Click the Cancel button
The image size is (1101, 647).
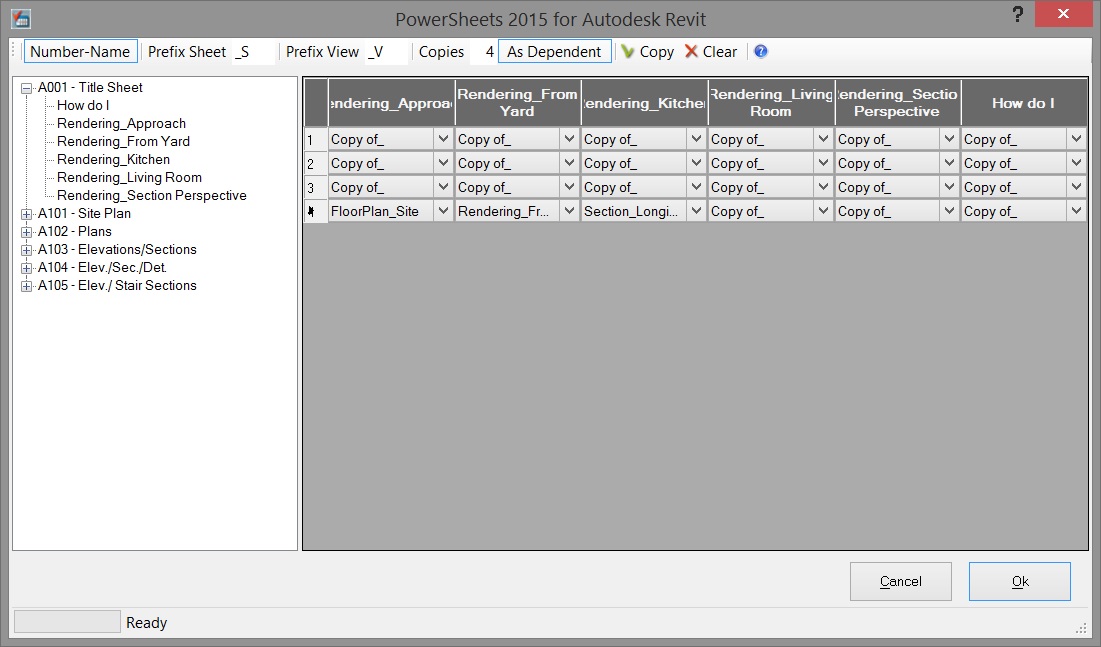(x=901, y=581)
